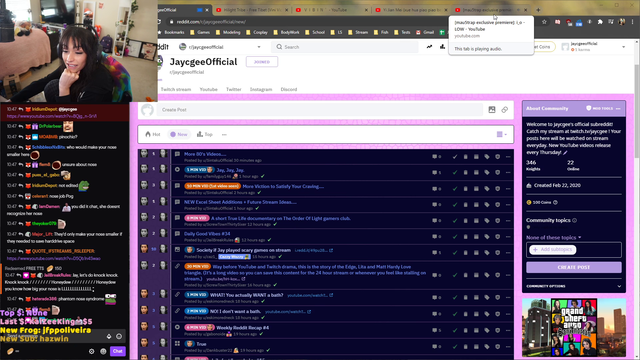The width and height of the screenshot is (640, 360).
Task: Click shield icon on 'Society if Jay played scary games' post
Action: coord(497,253)
